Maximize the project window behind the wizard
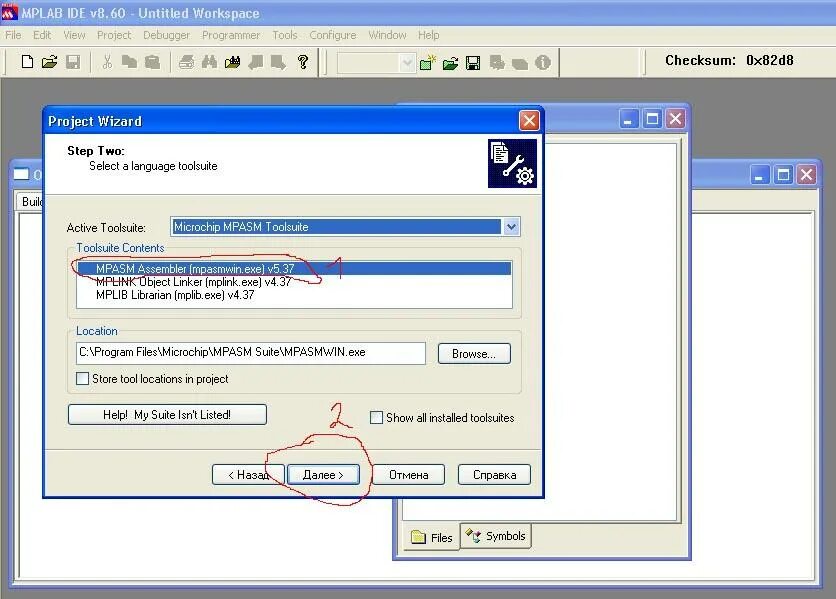The width and height of the screenshot is (836, 599). (x=652, y=118)
